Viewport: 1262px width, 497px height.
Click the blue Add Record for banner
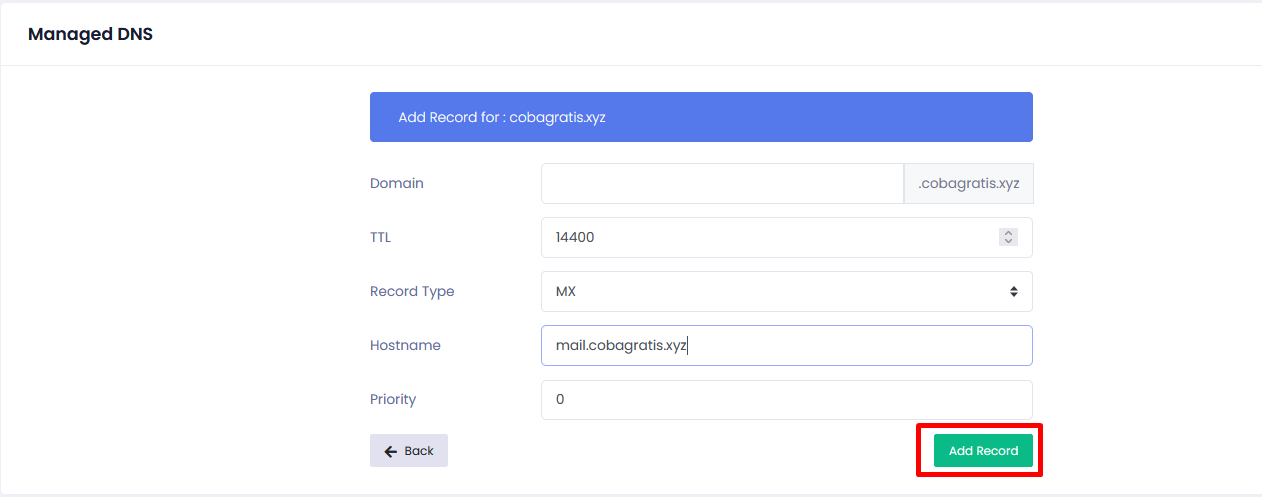pos(800,117)
